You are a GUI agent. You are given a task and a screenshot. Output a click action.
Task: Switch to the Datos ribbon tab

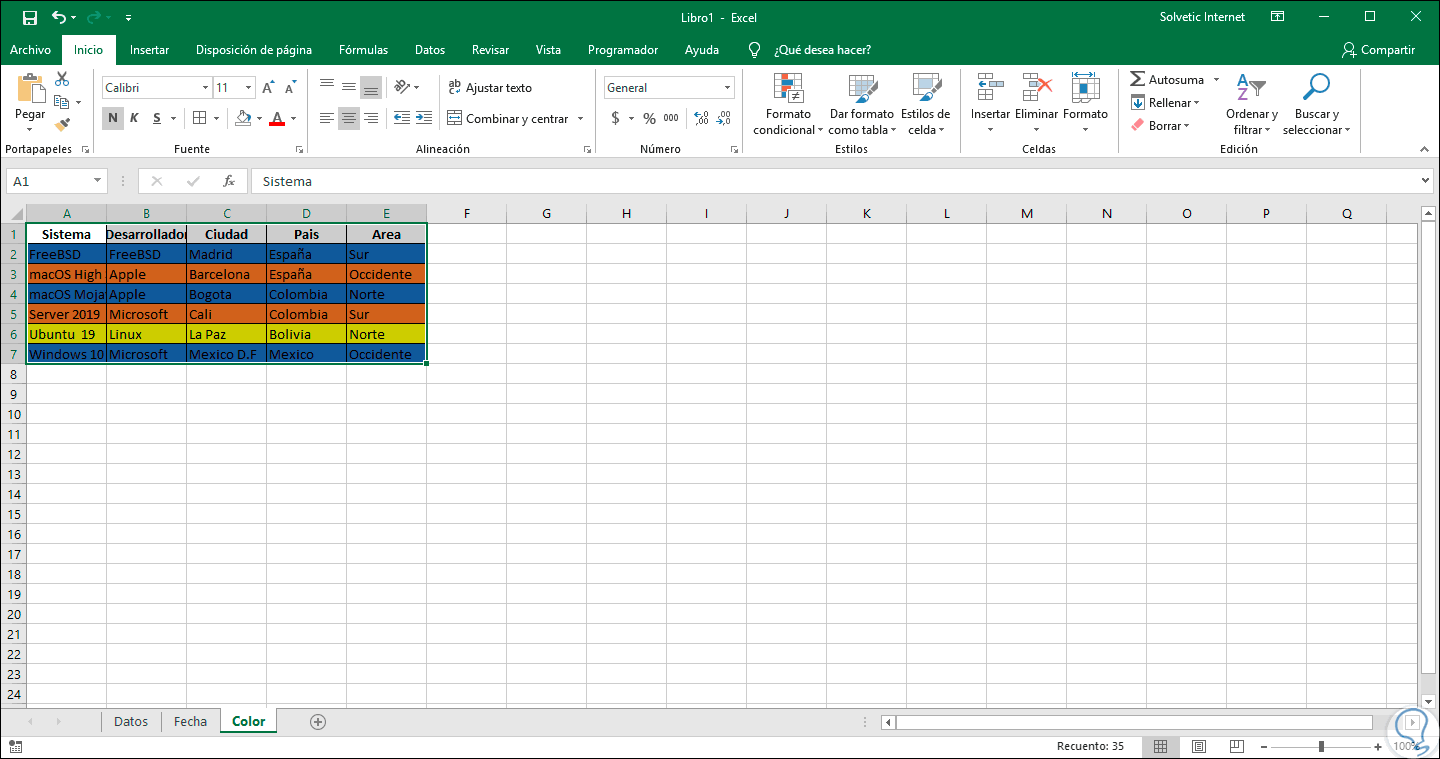pyautogui.click(x=429, y=49)
